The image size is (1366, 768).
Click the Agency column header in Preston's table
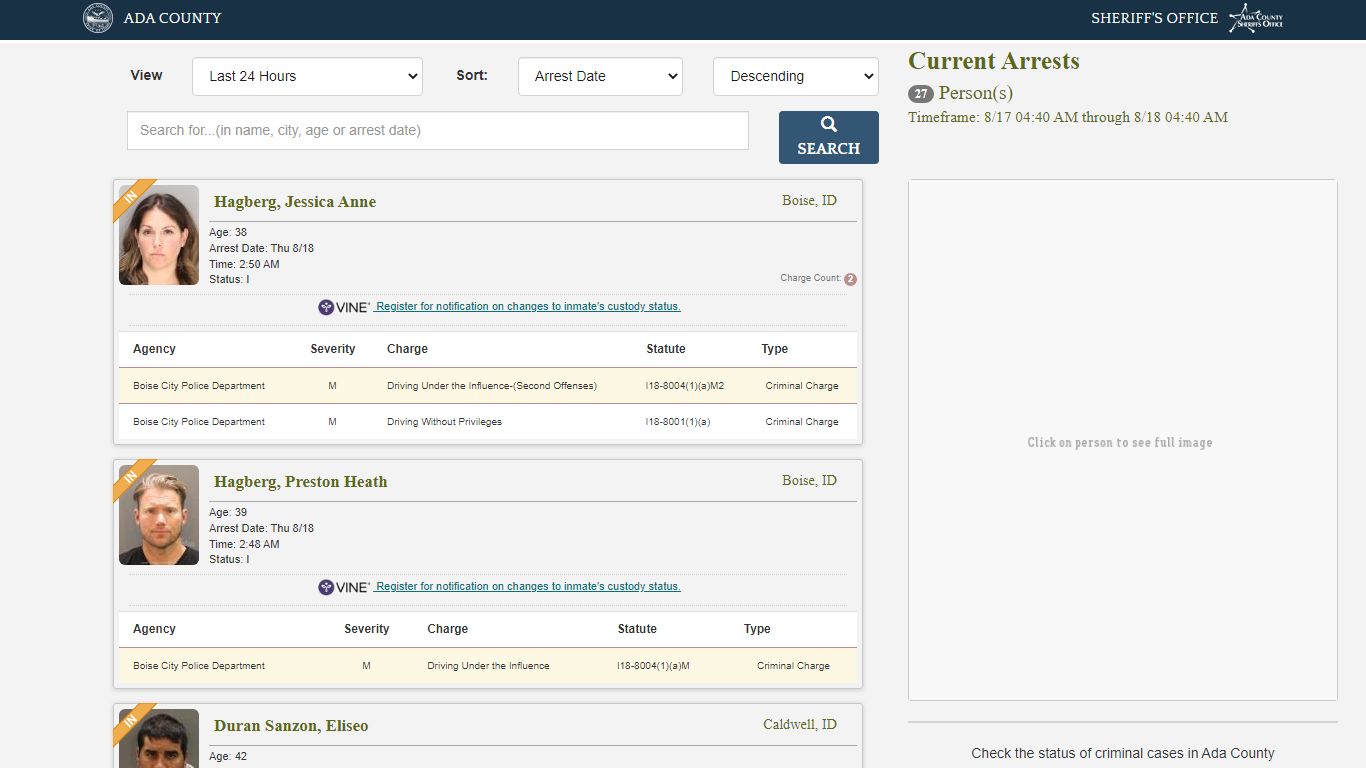click(154, 629)
